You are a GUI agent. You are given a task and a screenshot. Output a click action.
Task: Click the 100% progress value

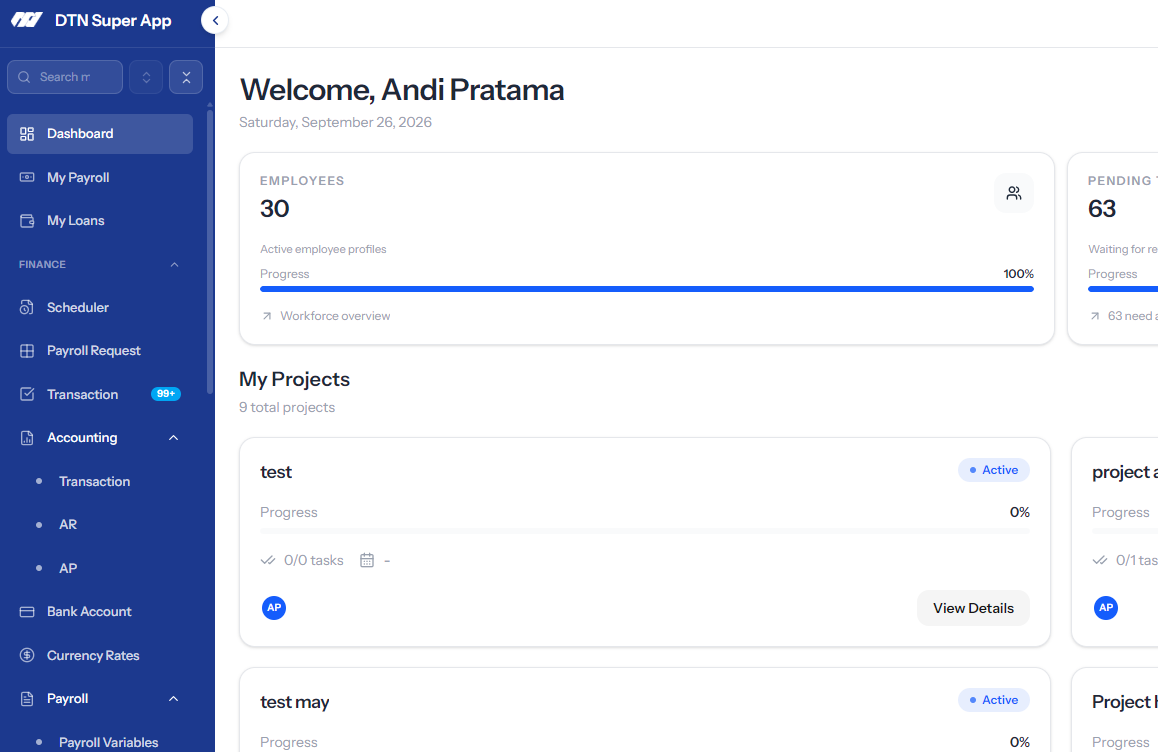pos(1018,274)
